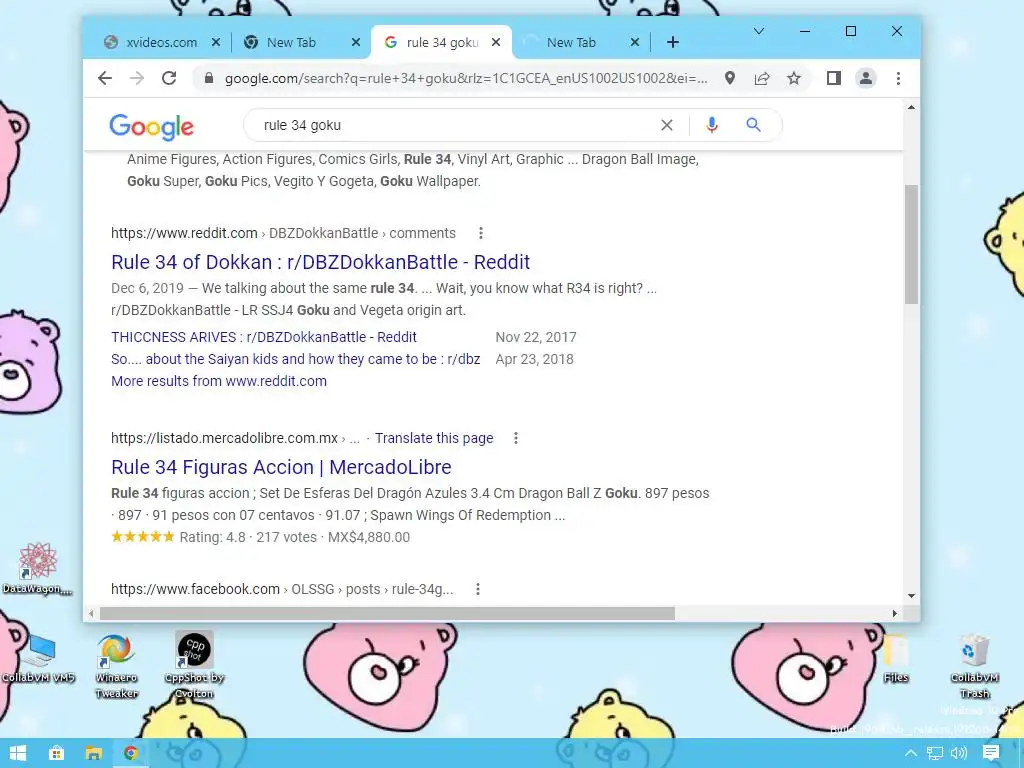Open options for the Facebook result
1024x768 pixels.
[478, 589]
